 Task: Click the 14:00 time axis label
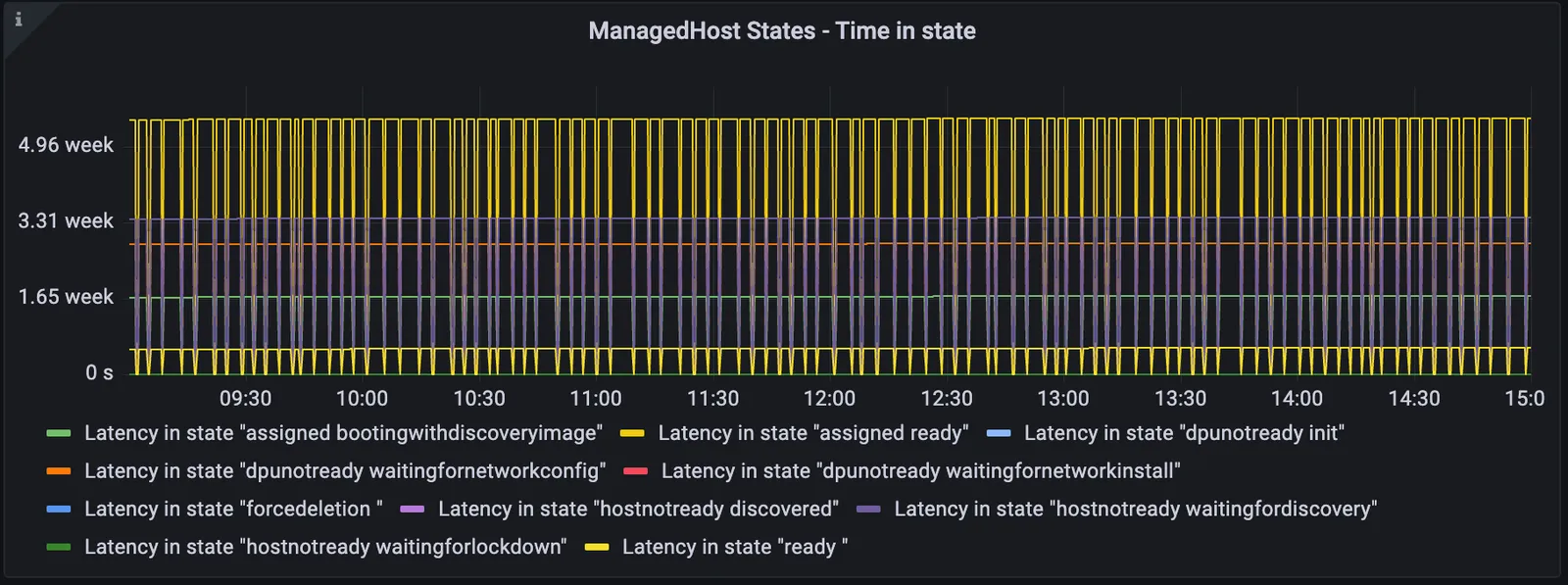tap(1297, 399)
